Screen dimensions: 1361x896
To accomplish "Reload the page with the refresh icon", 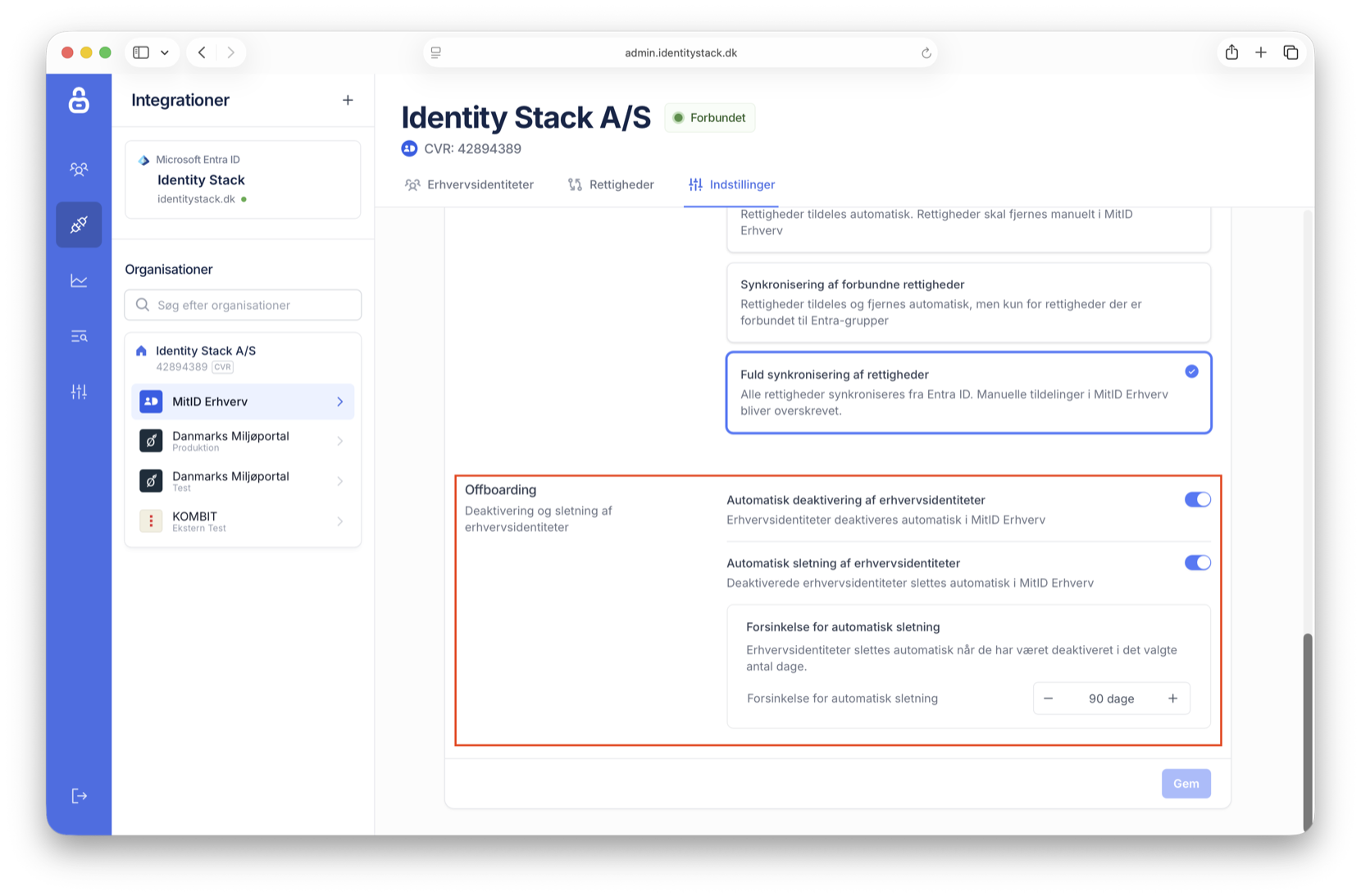I will coord(926,52).
